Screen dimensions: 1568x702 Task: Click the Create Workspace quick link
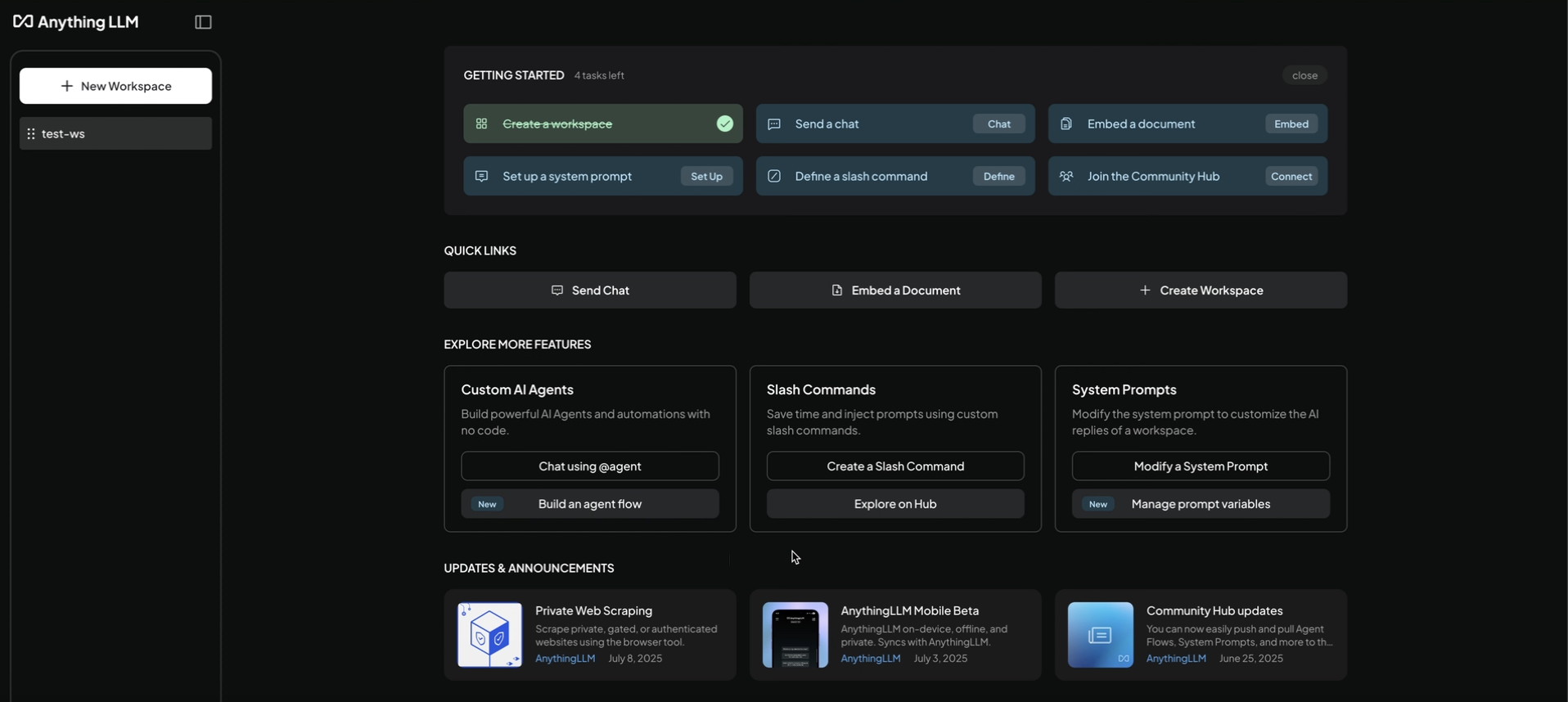click(x=1201, y=290)
